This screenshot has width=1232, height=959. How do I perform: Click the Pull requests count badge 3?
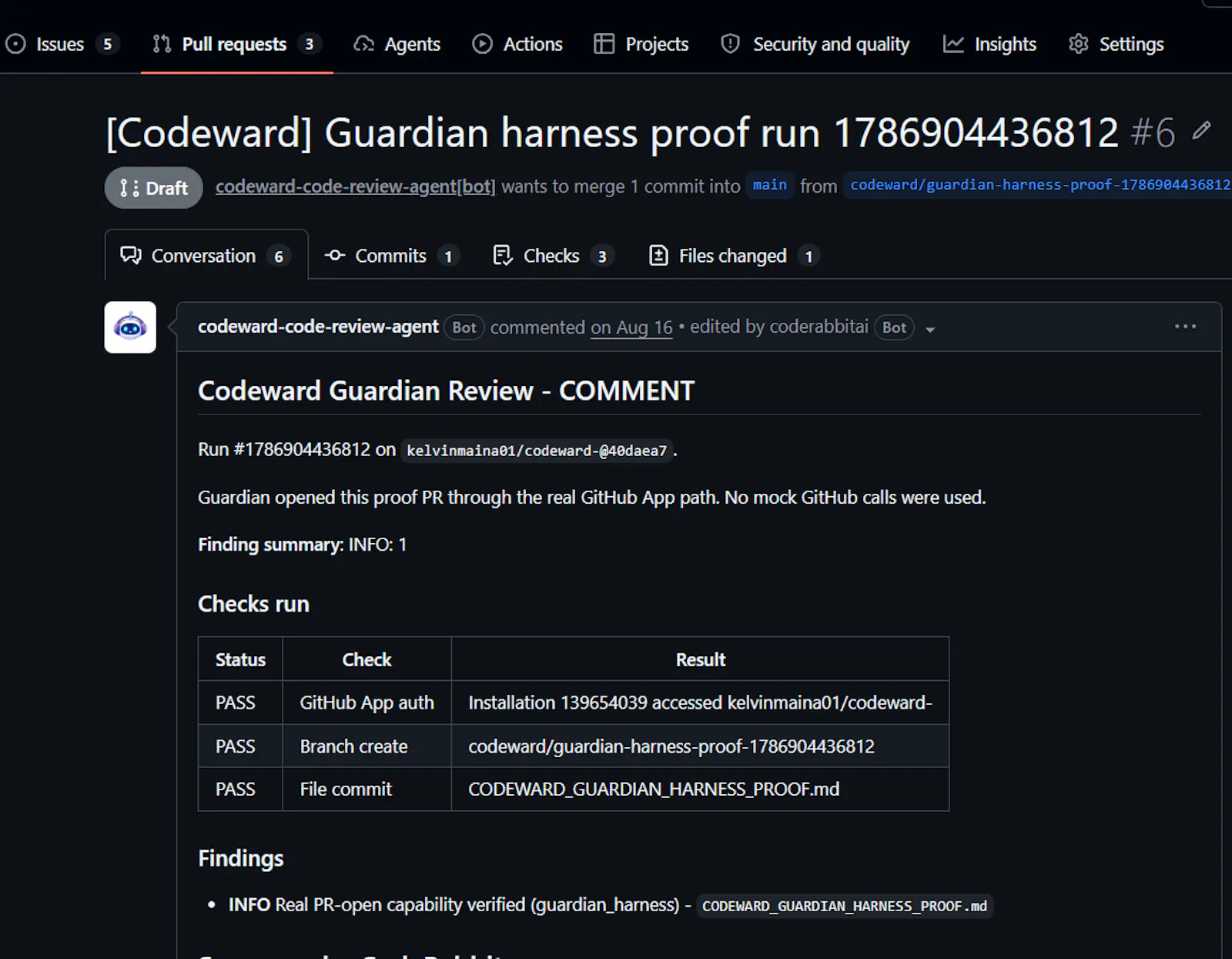(x=310, y=45)
